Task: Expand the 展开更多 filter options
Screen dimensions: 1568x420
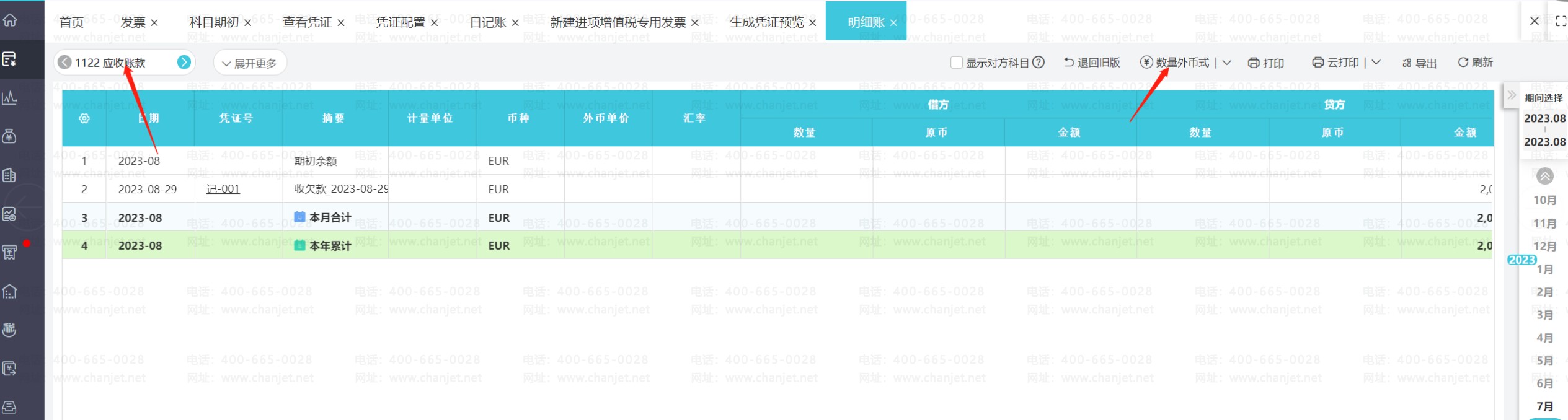Action: (249, 63)
